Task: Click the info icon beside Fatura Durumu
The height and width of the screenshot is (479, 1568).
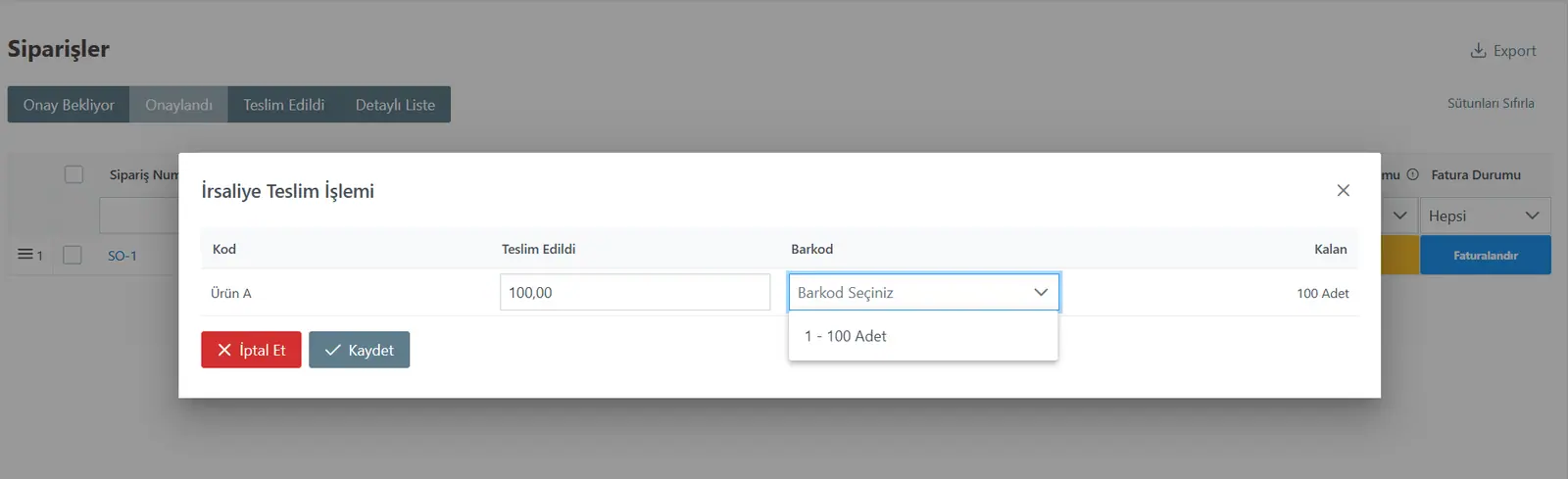Action: click(1412, 174)
